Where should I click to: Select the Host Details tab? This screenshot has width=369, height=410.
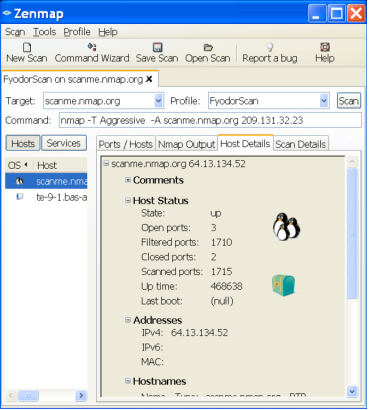point(245,143)
